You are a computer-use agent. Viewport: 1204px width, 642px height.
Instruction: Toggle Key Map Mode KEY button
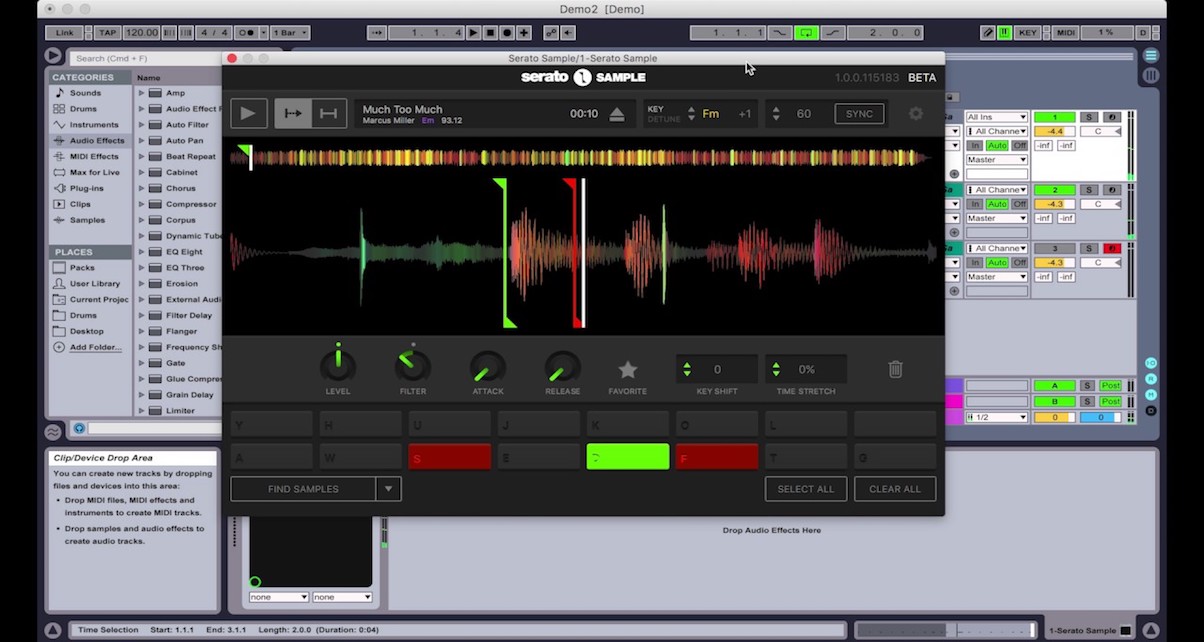pos(1027,33)
